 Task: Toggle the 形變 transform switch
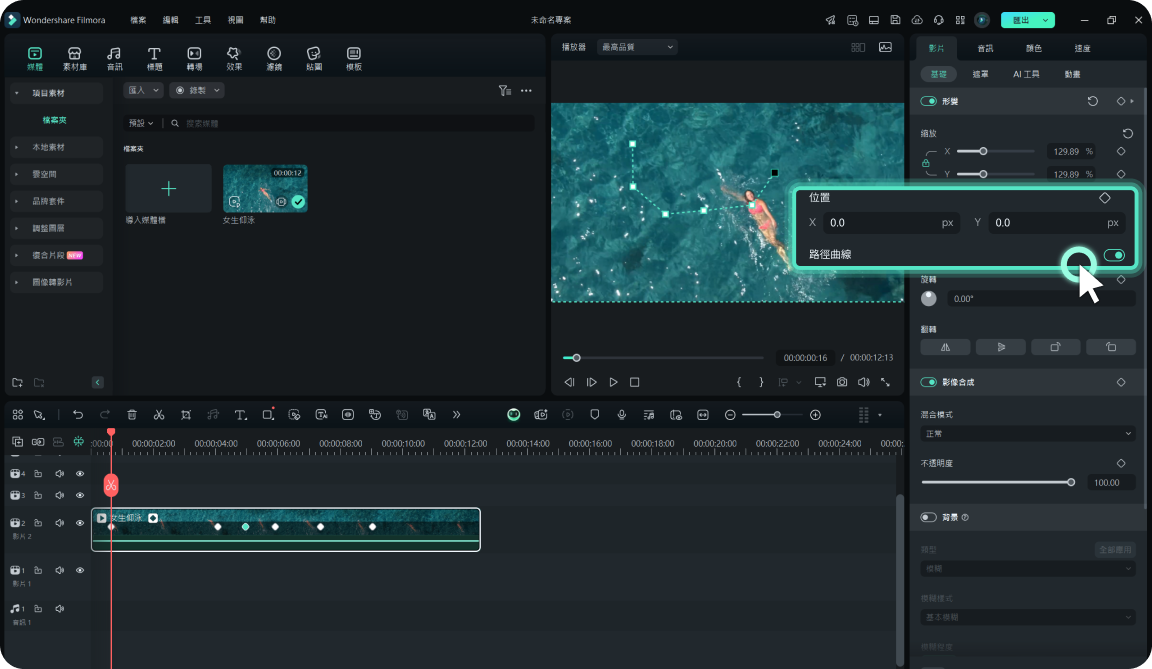(x=929, y=101)
